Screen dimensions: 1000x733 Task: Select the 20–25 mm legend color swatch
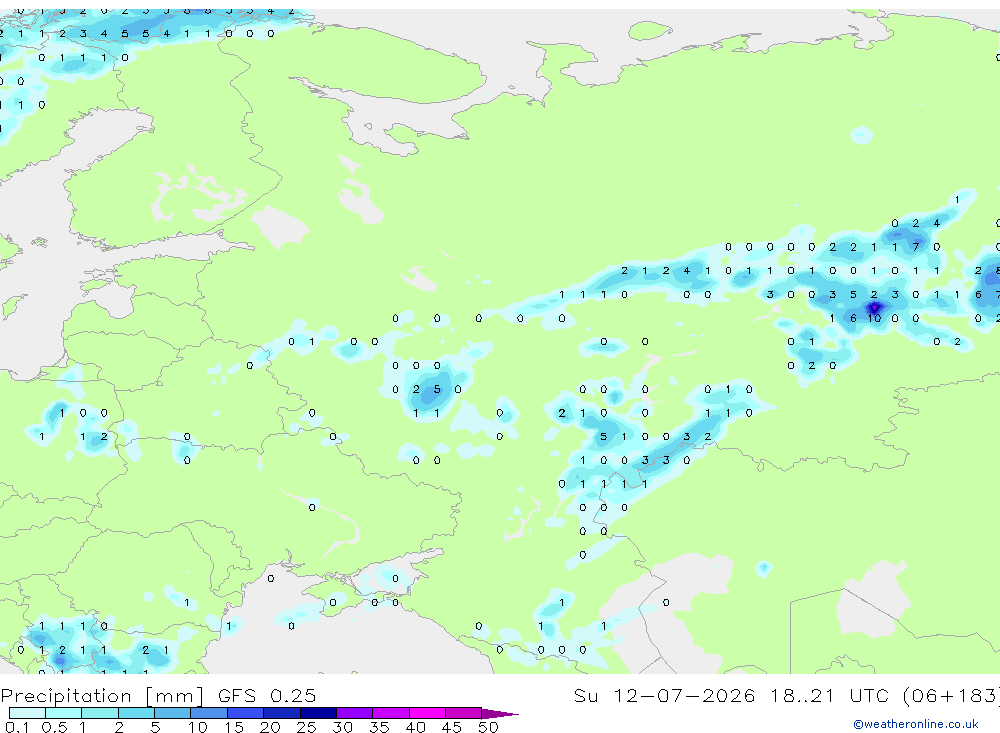click(x=282, y=713)
